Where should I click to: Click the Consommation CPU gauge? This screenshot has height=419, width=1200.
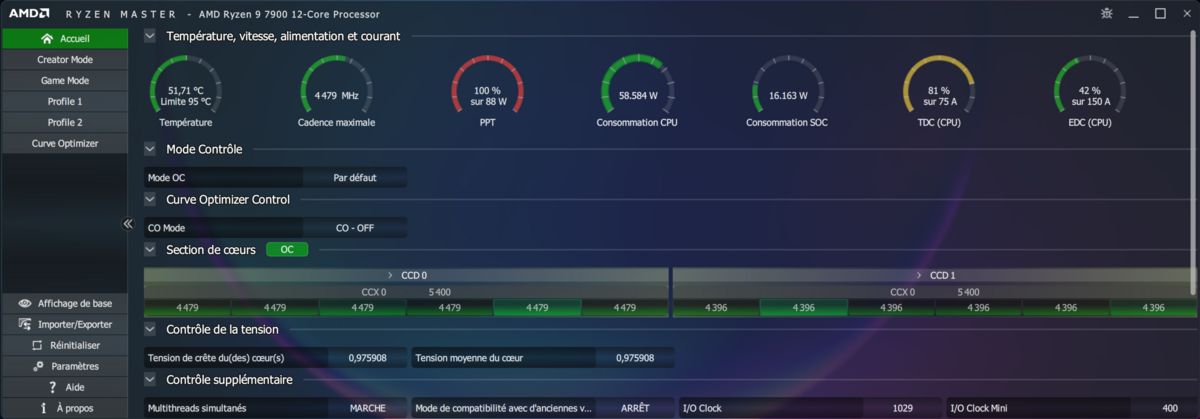(638, 90)
